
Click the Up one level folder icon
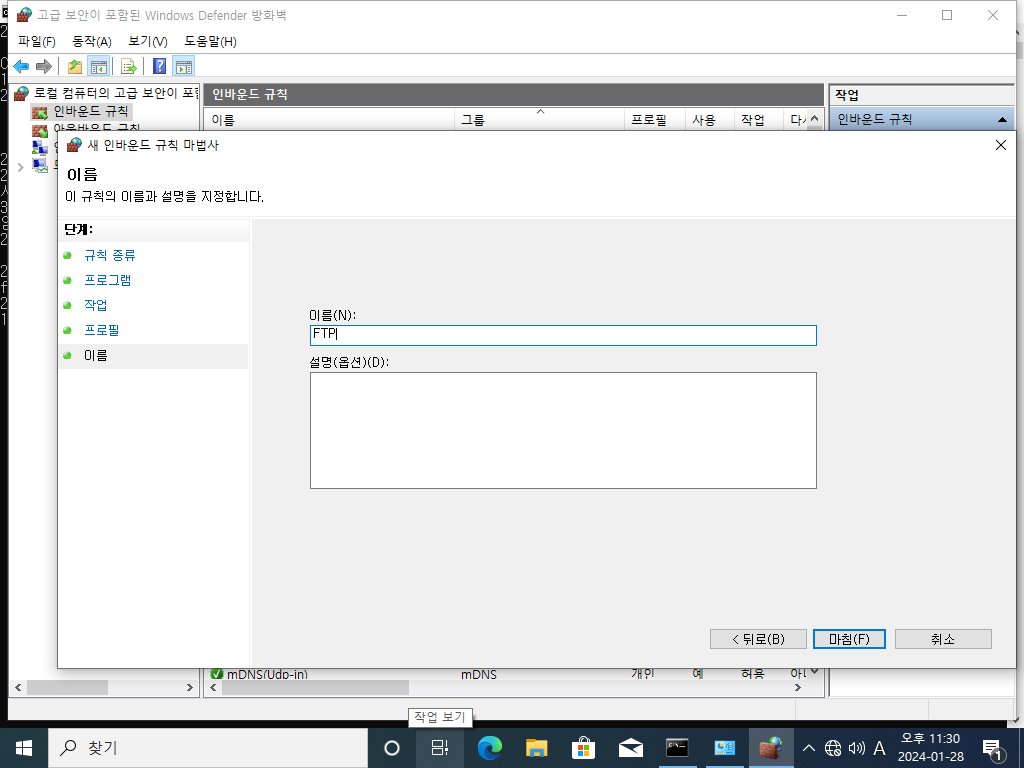75,66
